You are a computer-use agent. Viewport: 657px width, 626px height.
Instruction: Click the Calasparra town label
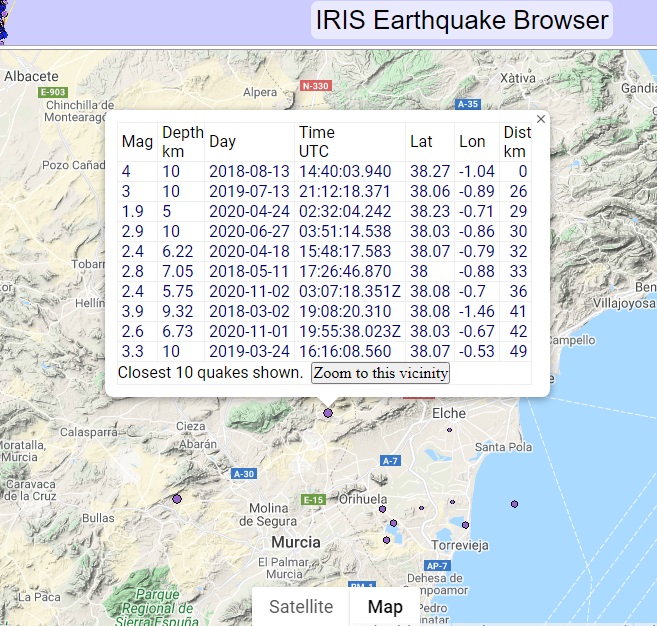point(89,432)
